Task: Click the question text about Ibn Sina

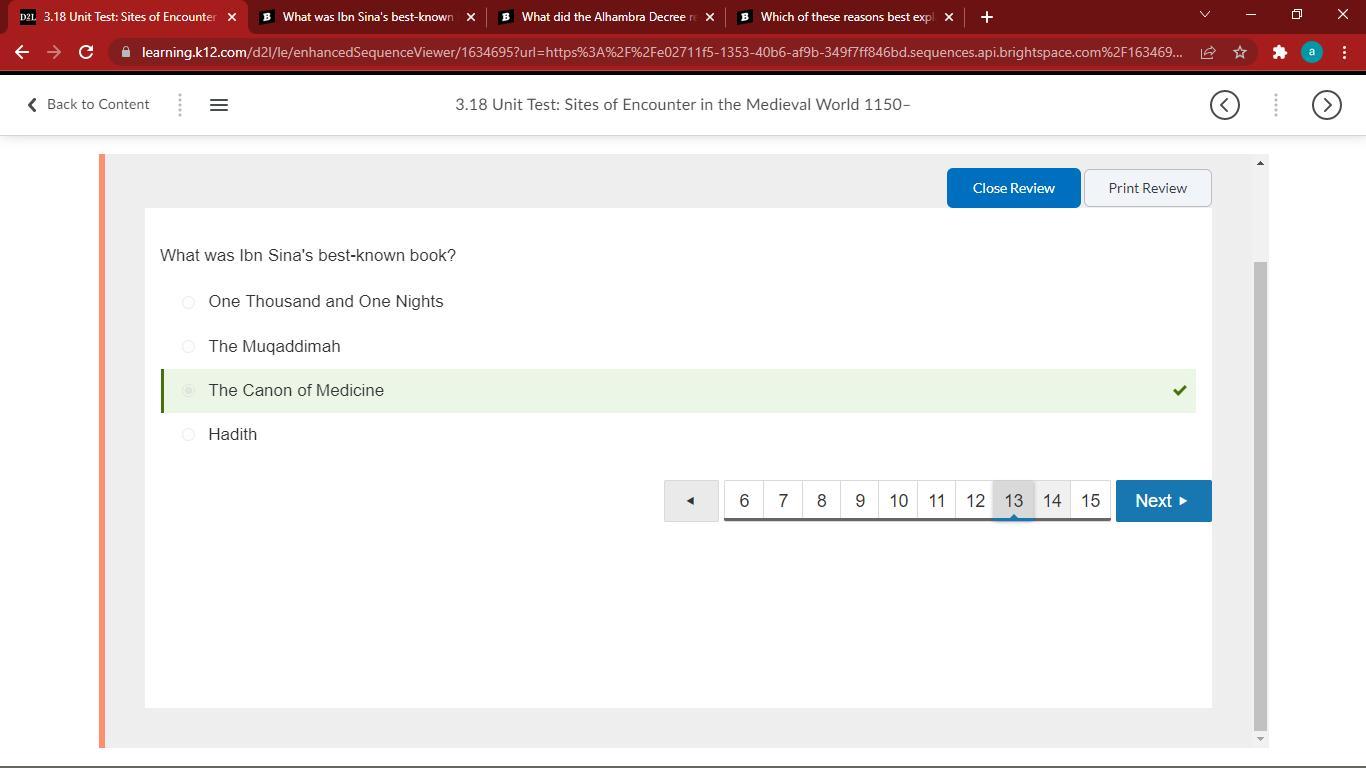Action: pos(308,255)
